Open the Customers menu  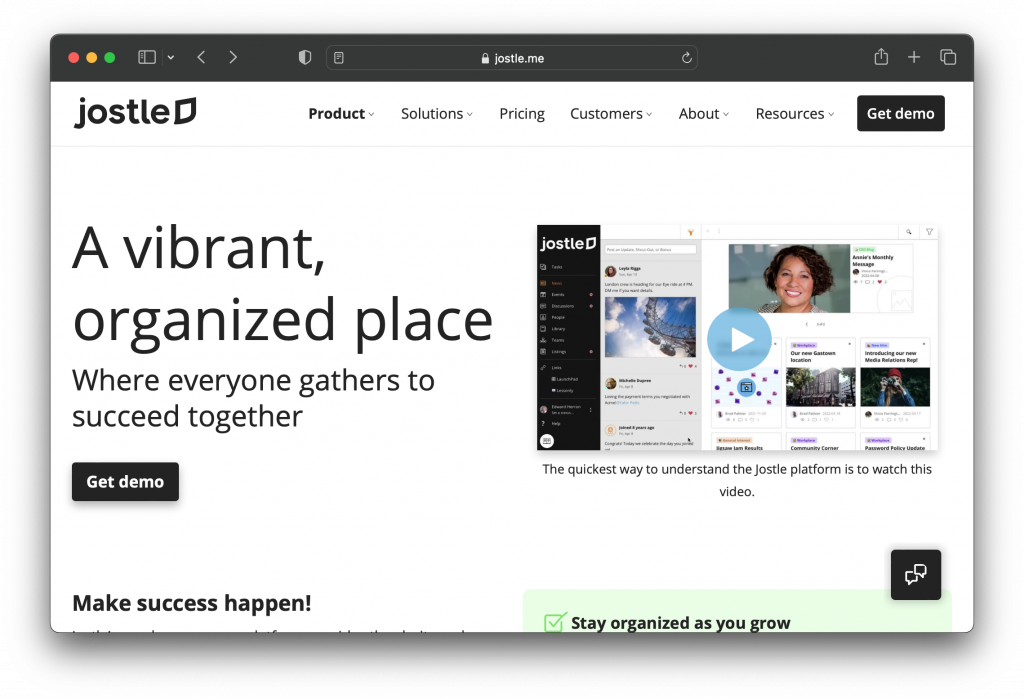(611, 114)
